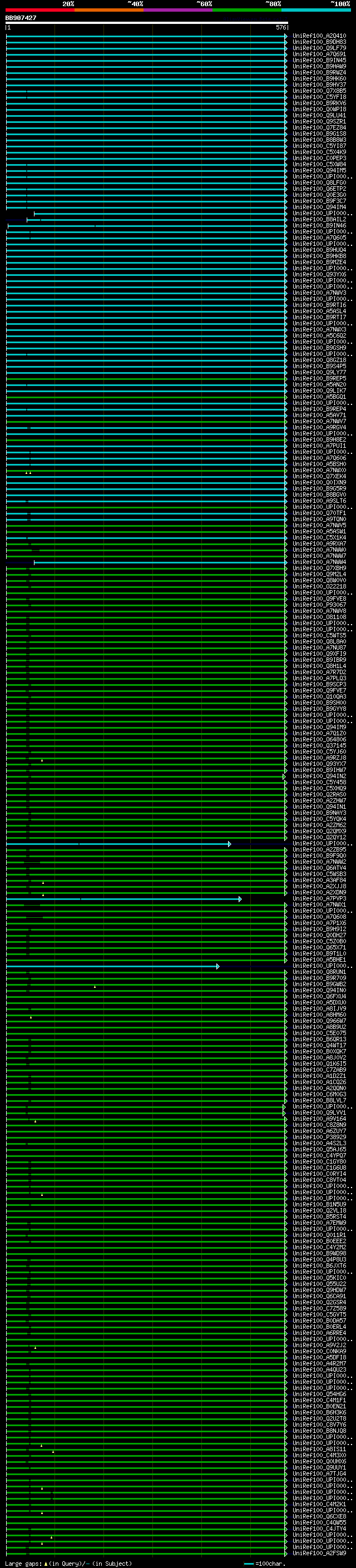356x1568 pixels.
Task: Click hit label UniRef100_A3AF84
Action: (x=319, y=880)
